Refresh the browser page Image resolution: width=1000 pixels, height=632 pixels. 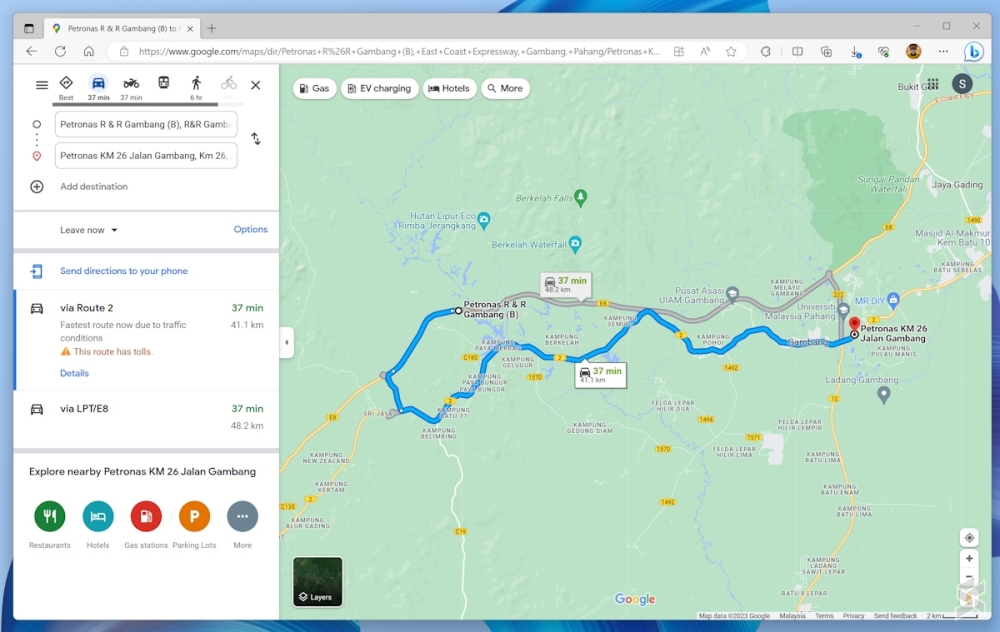tap(60, 52)
